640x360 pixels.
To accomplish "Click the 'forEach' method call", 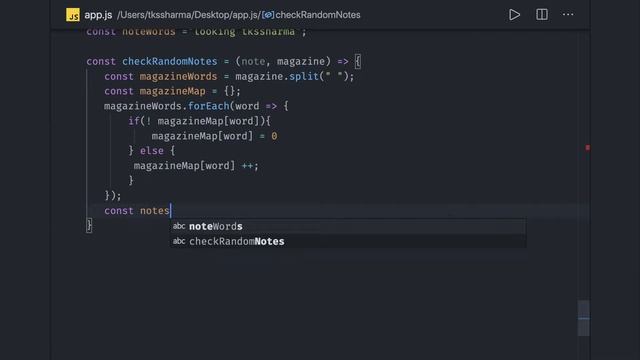I will click(x=209, y=106).
